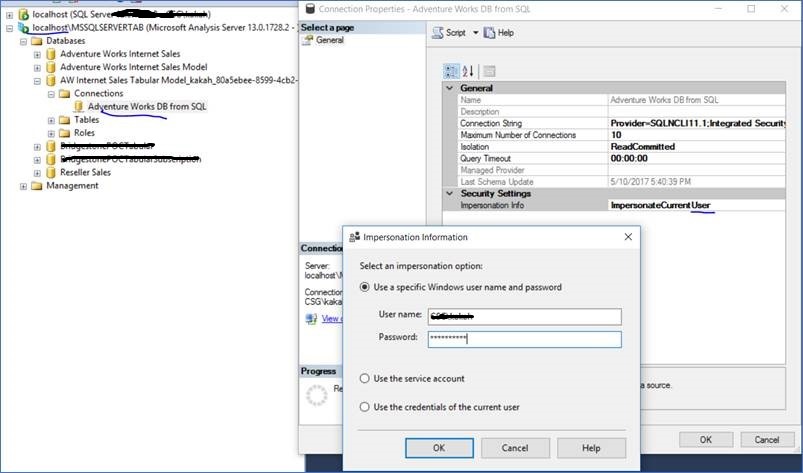Click the Connection String value

pos(697,123)
